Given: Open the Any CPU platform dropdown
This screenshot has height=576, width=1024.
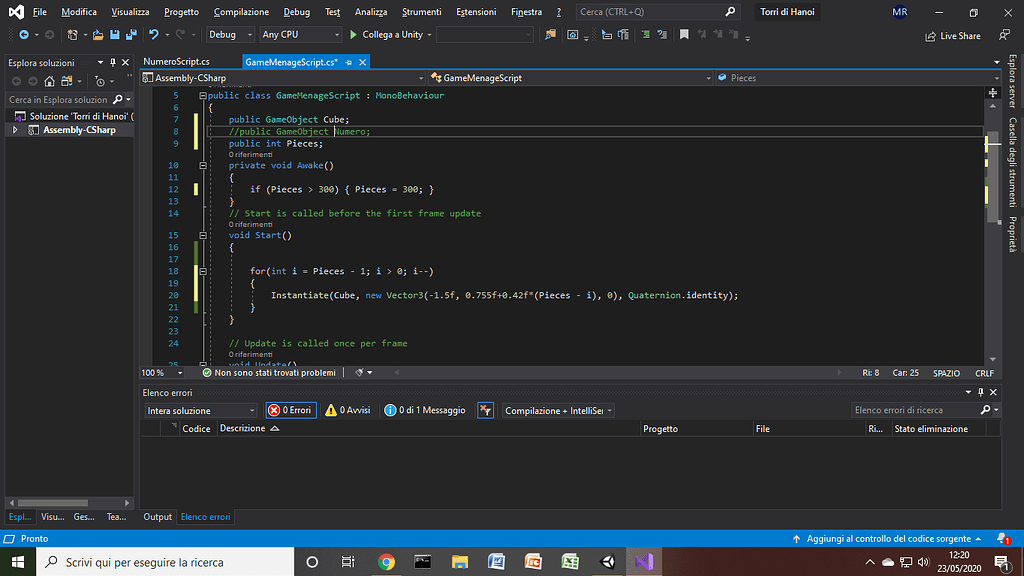Looking at the screenshot, I should 299,34.
